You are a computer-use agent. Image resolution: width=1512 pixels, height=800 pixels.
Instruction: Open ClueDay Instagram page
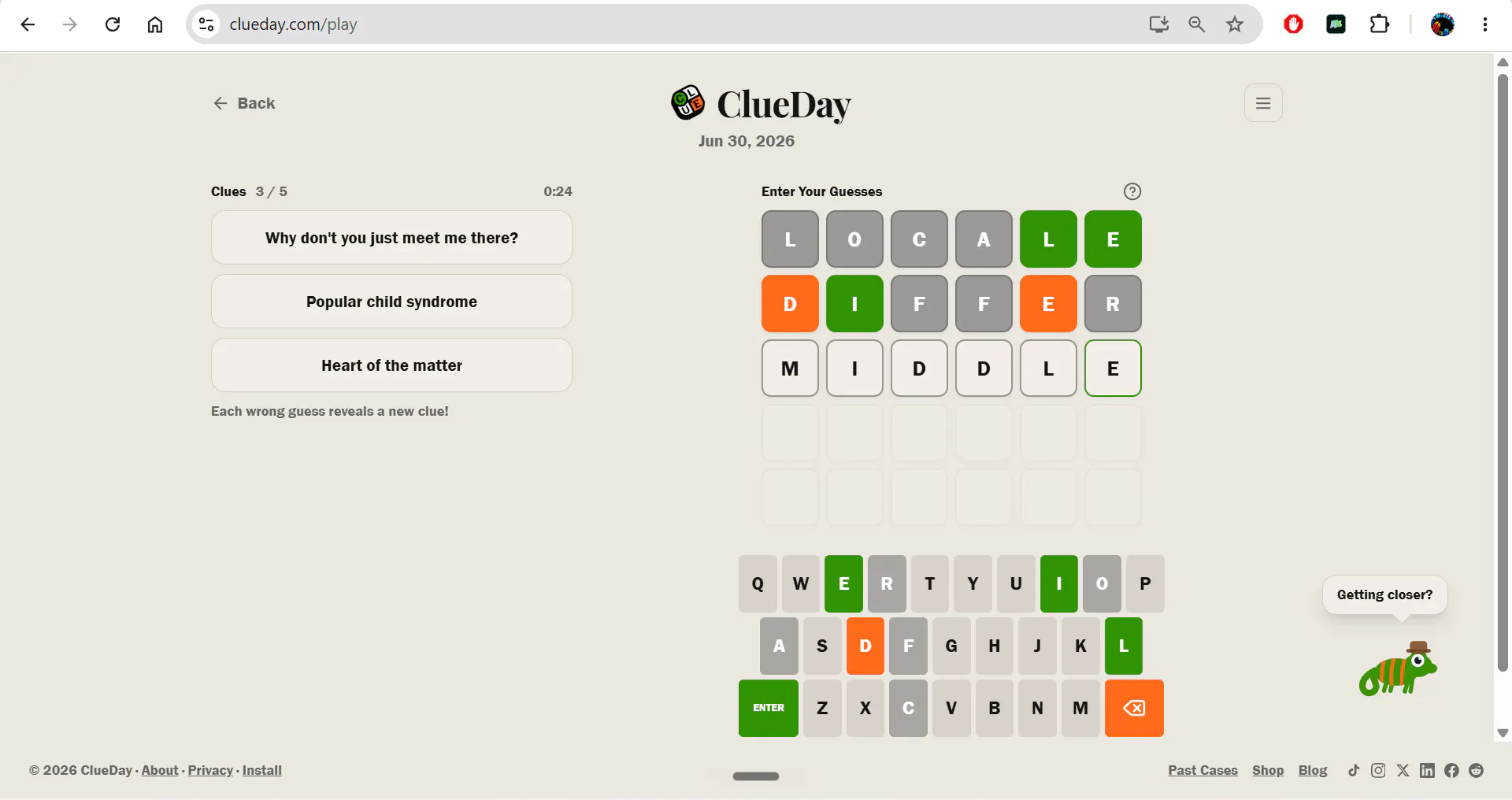[1378, 770]
